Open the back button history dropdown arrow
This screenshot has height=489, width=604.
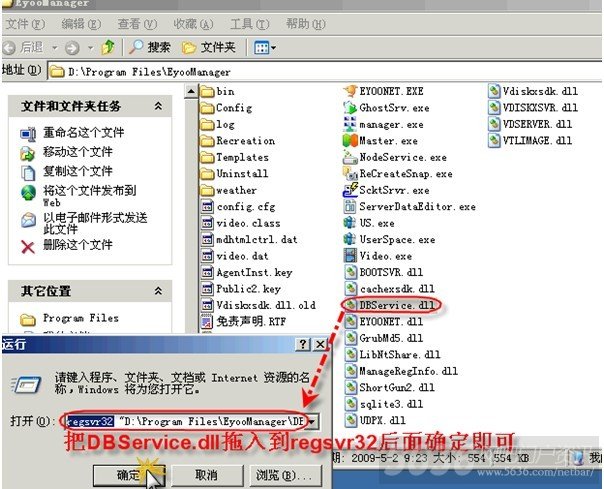pos(55,48)
